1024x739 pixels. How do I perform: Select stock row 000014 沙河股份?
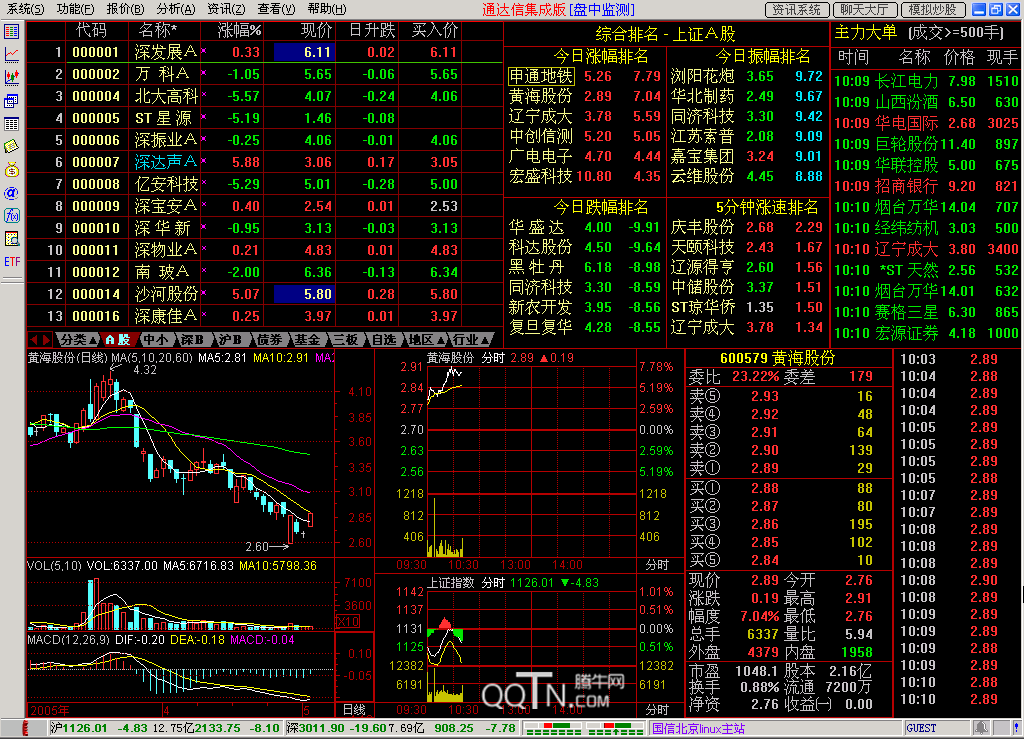[x=264, y=294]
